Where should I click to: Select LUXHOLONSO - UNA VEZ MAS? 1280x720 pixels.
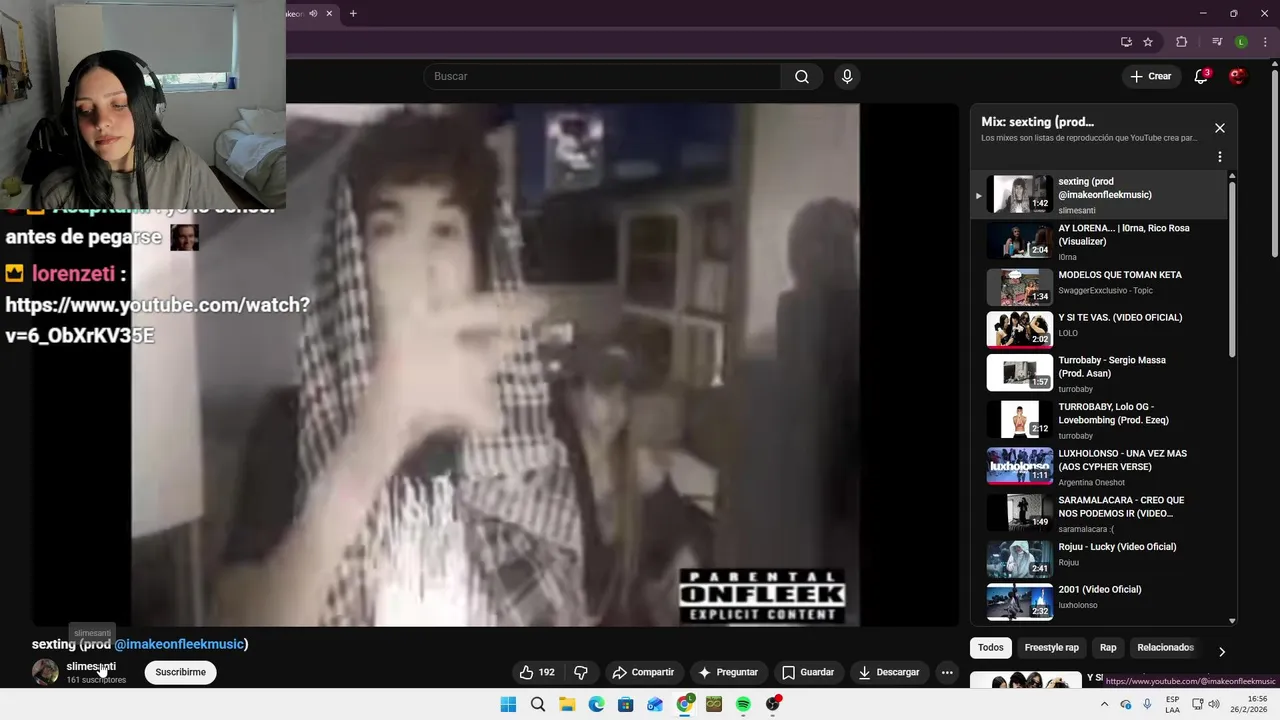coord(1100,466)
